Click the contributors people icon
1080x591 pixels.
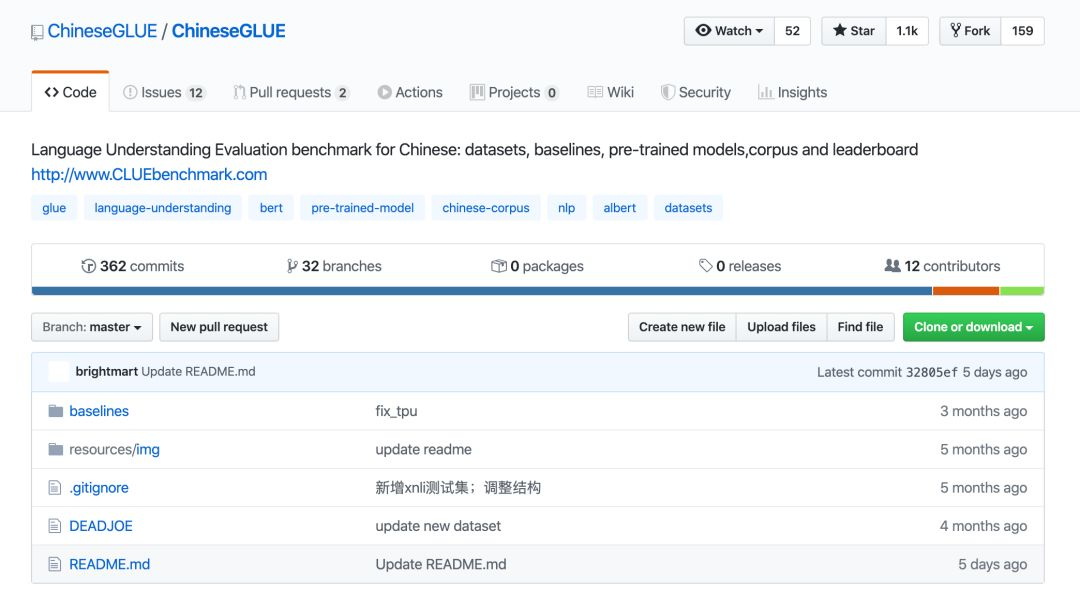pyautogui.click(x=892, y=265)
